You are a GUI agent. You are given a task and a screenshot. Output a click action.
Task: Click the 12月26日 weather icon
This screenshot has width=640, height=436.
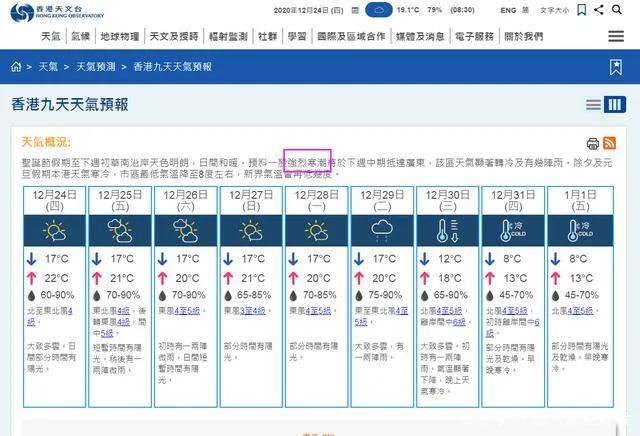pos(185,231)
